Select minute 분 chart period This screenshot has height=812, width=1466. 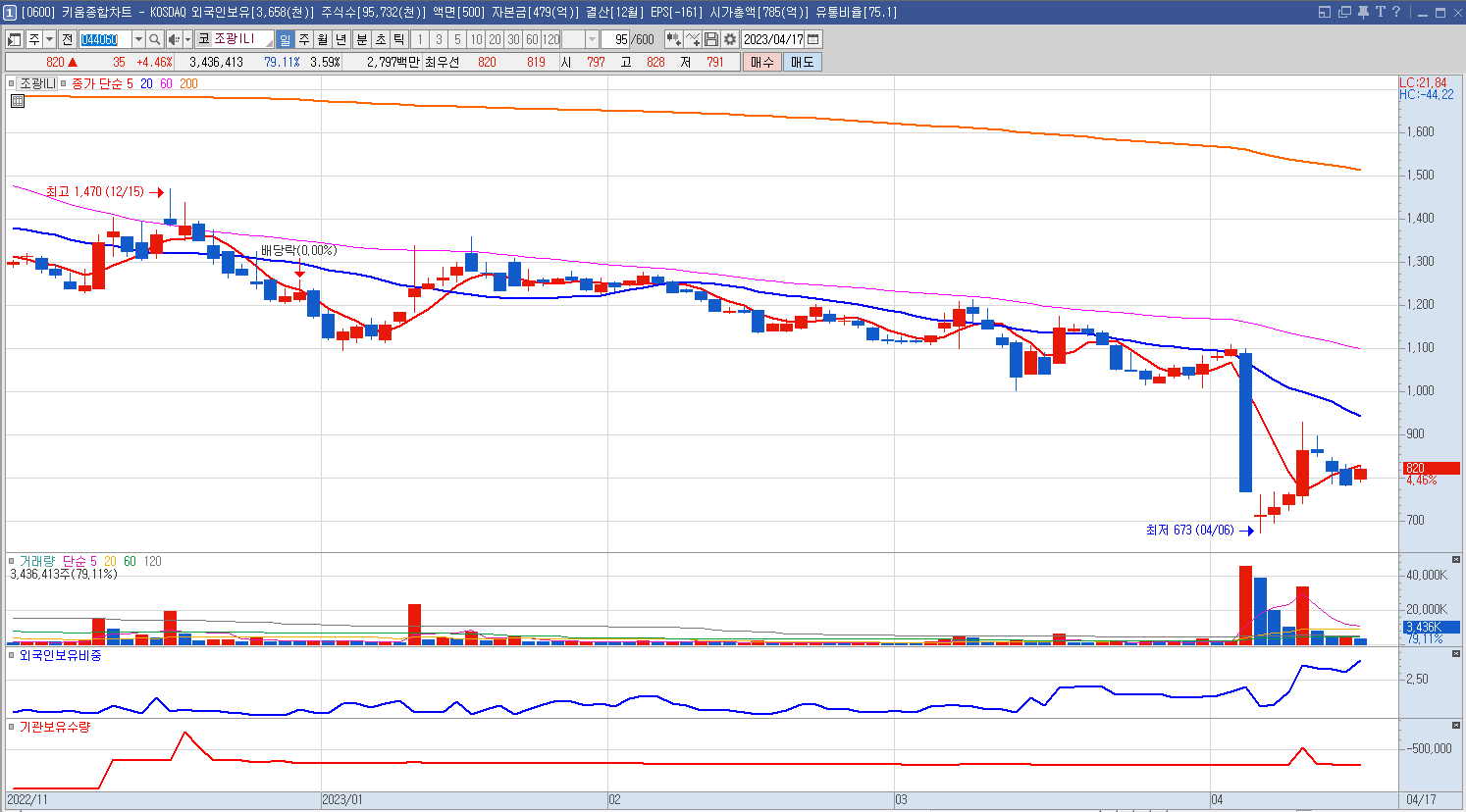pos(361,39)
